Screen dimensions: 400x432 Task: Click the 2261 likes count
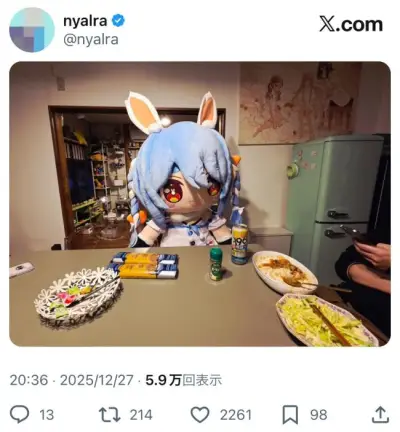(x=236, y=415)
